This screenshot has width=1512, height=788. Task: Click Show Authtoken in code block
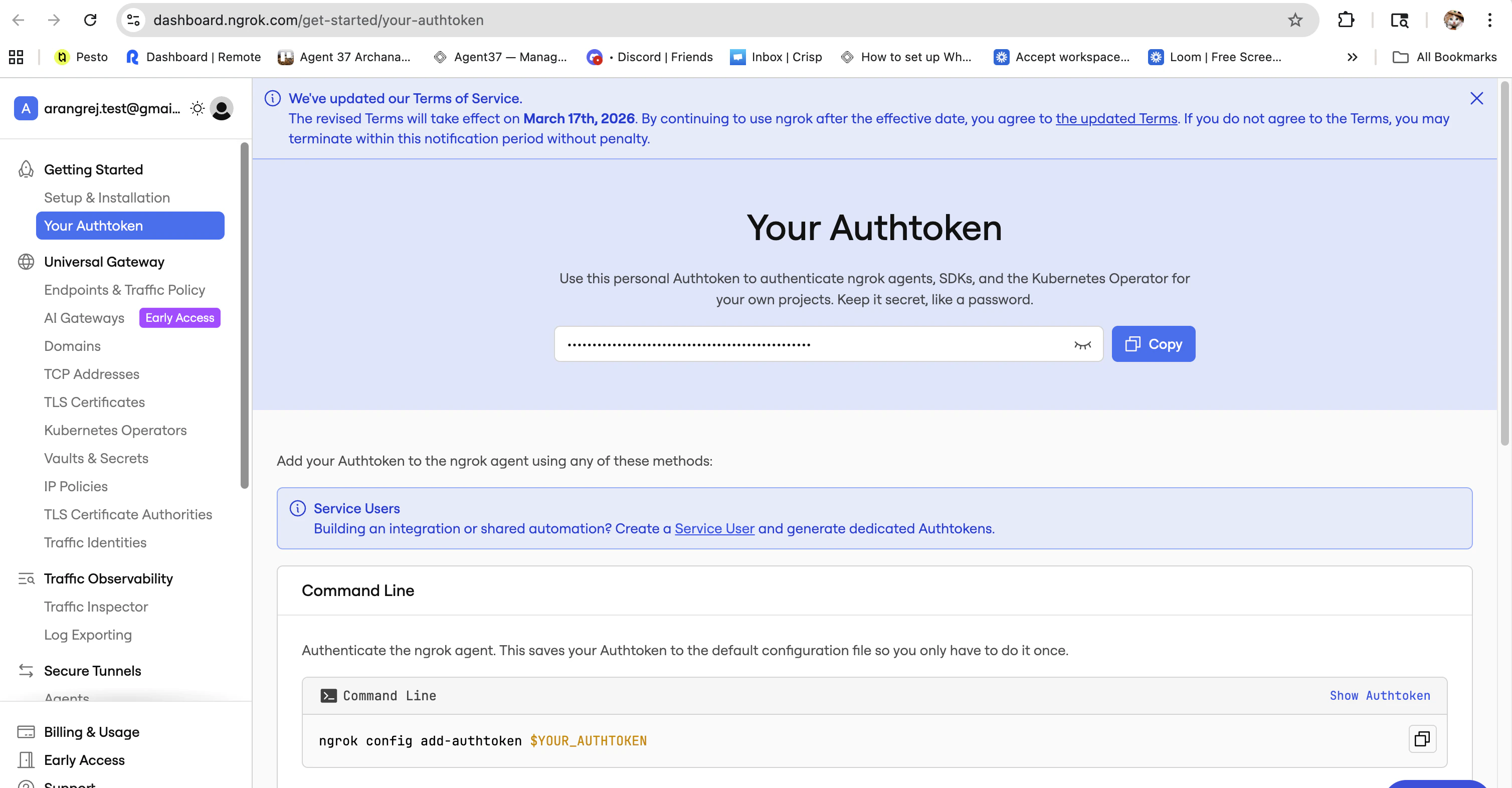pos(1379,695)
